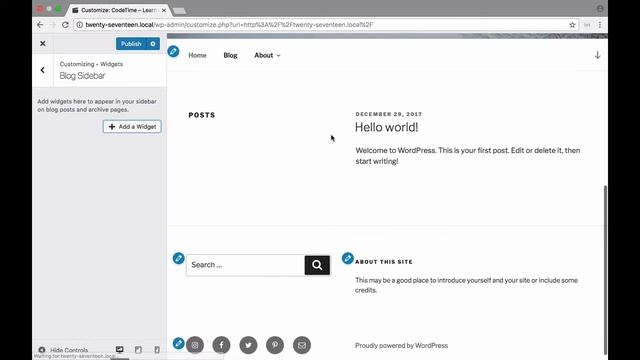Click the POSTS heading text
Viewport: 640px width, 360px height.
pos(202,115)
